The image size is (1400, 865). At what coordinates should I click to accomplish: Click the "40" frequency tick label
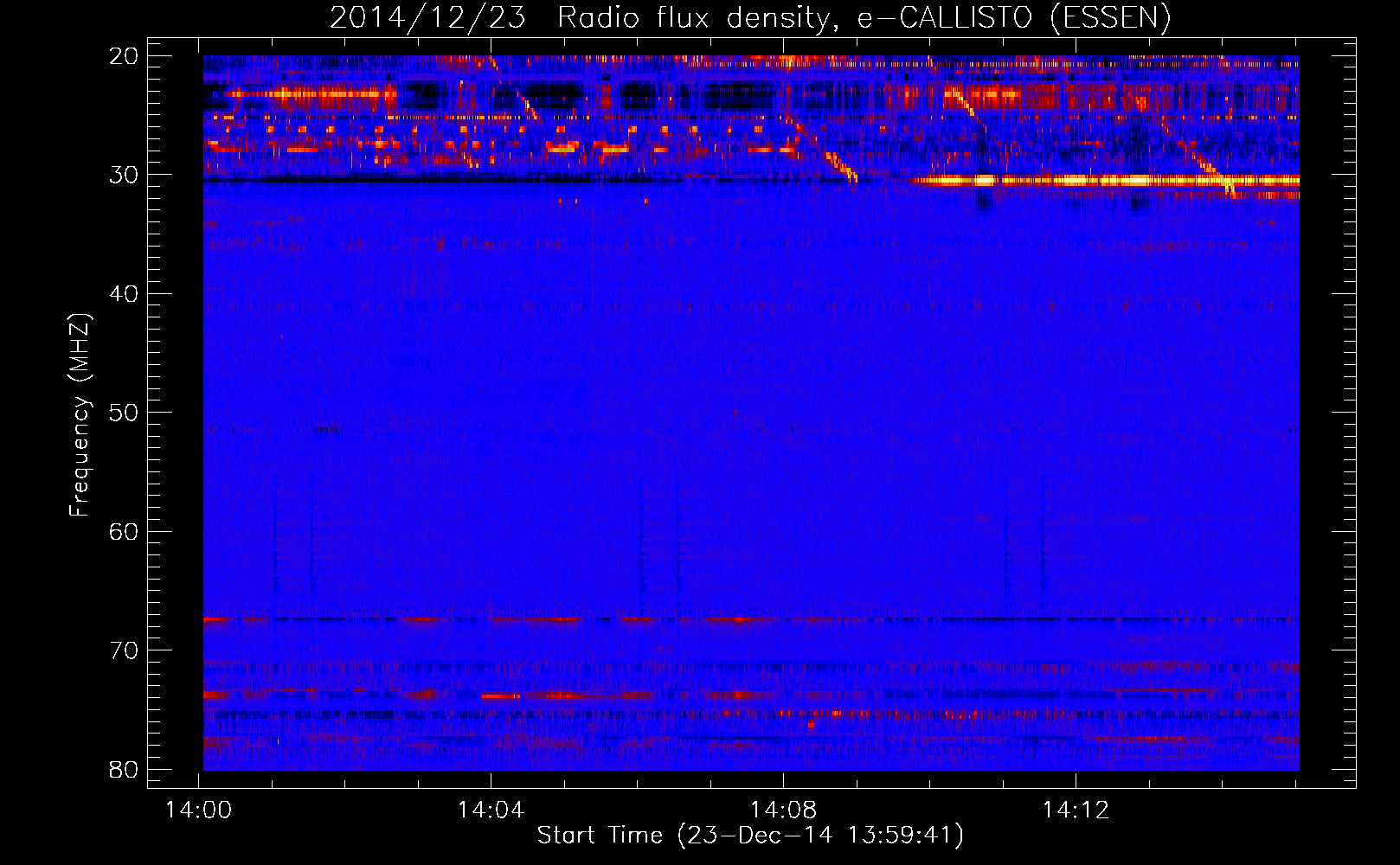[124, 294]
